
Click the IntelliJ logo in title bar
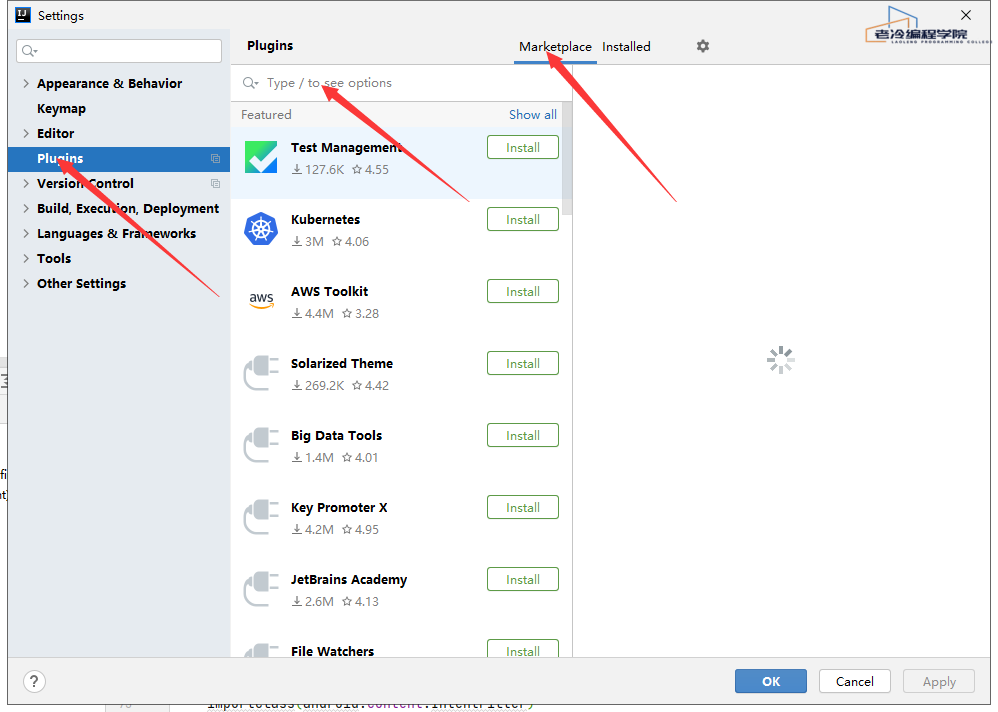point(24,15)
